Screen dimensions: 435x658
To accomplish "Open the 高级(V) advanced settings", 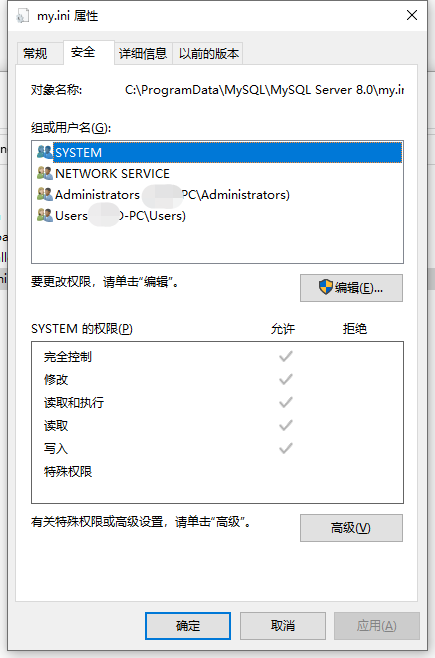I will [351, 528].
